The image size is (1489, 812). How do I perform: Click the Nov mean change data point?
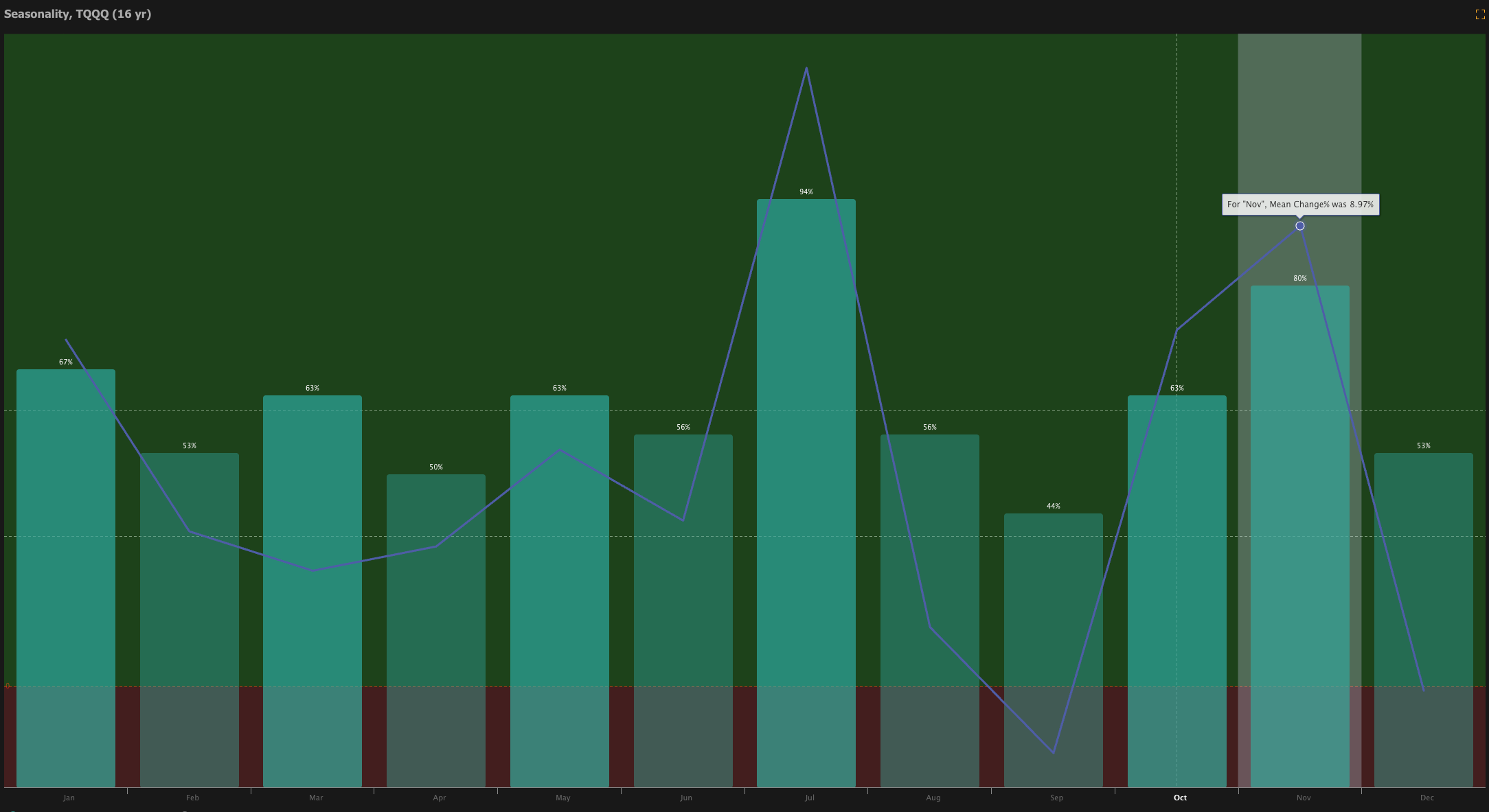tap(1299, 226)
